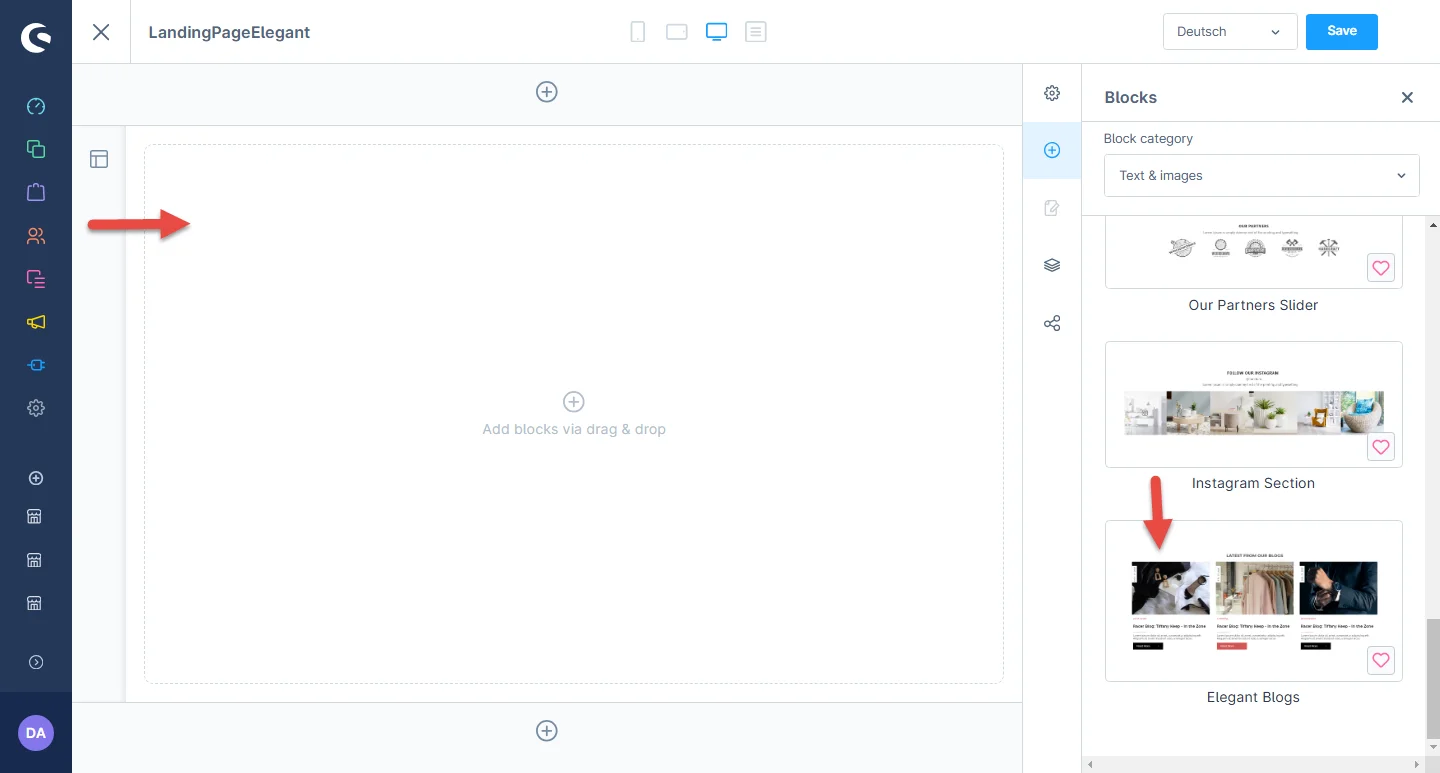Open page settings gear in editor sidebar
Viewport: 1440px width, 773px height.
point(1052,93)
